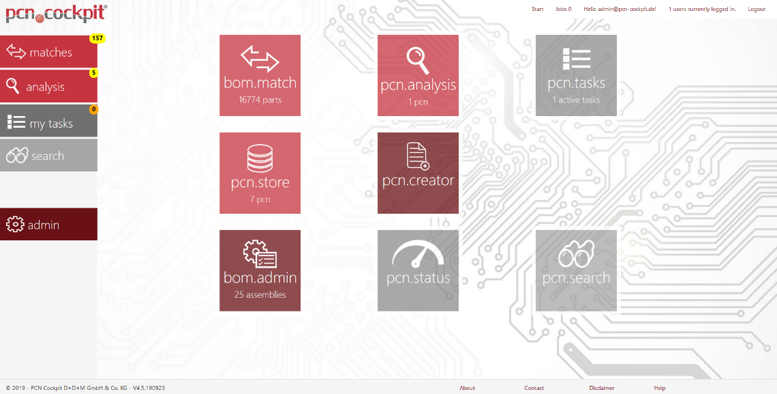Open the Disclaimer footer link
The height and width of the screenshot is (394, 777).
(x=602, y=388)
